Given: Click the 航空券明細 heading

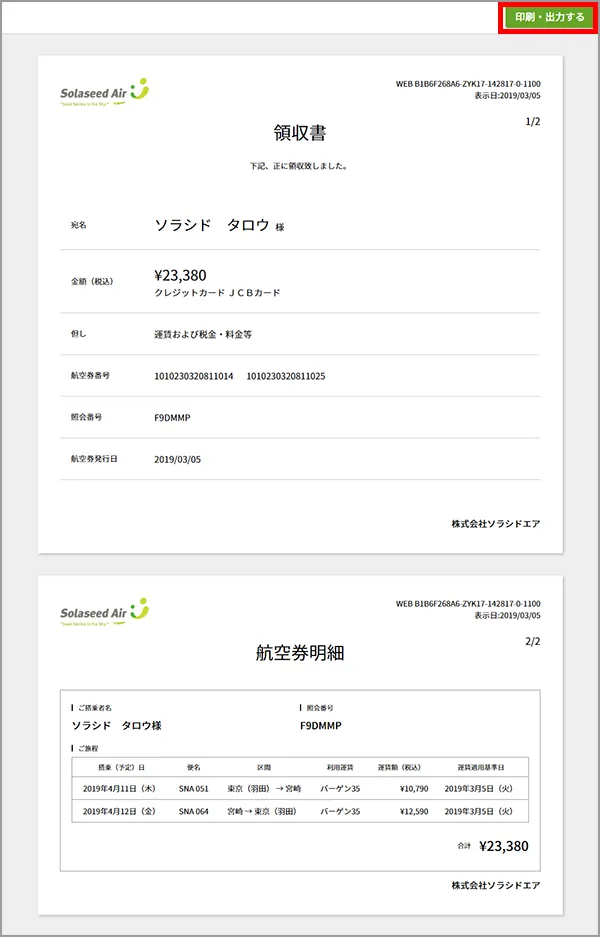Looking at the screenshot, I should pyautogui.click(x=300, y=653).
